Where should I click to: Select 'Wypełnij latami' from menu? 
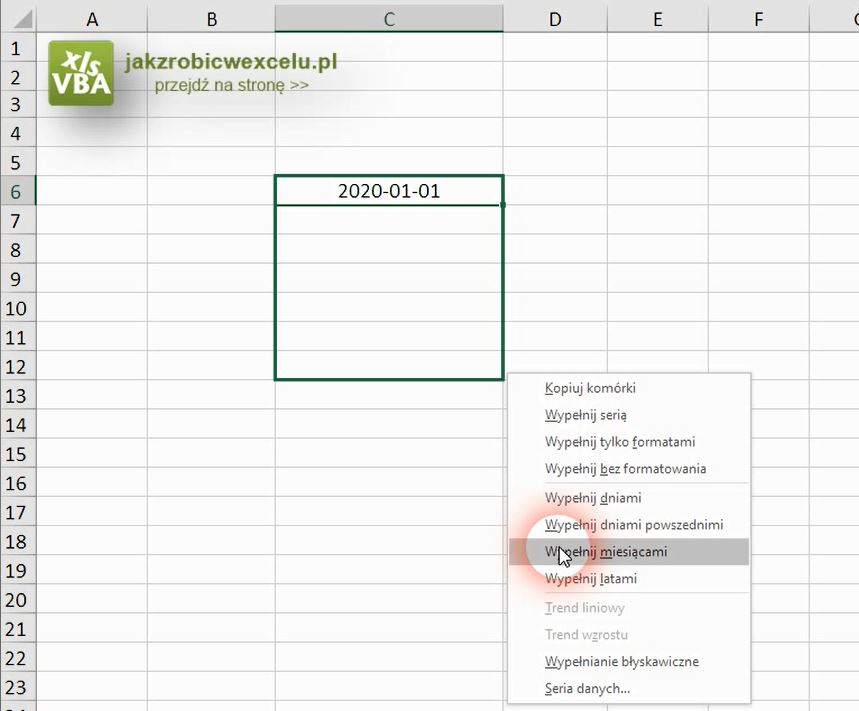pos(591,579)
